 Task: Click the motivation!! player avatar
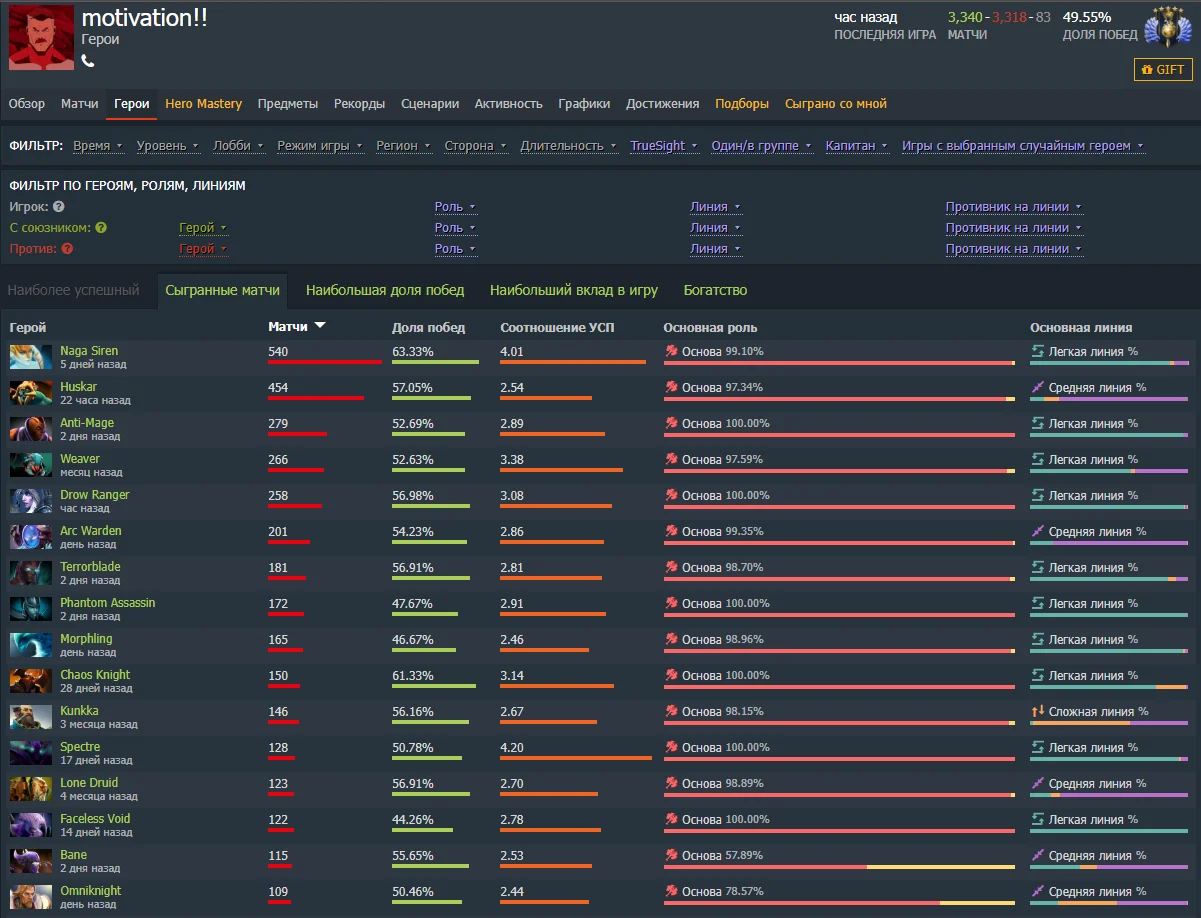pyautogui.click(x=41, y=37)
